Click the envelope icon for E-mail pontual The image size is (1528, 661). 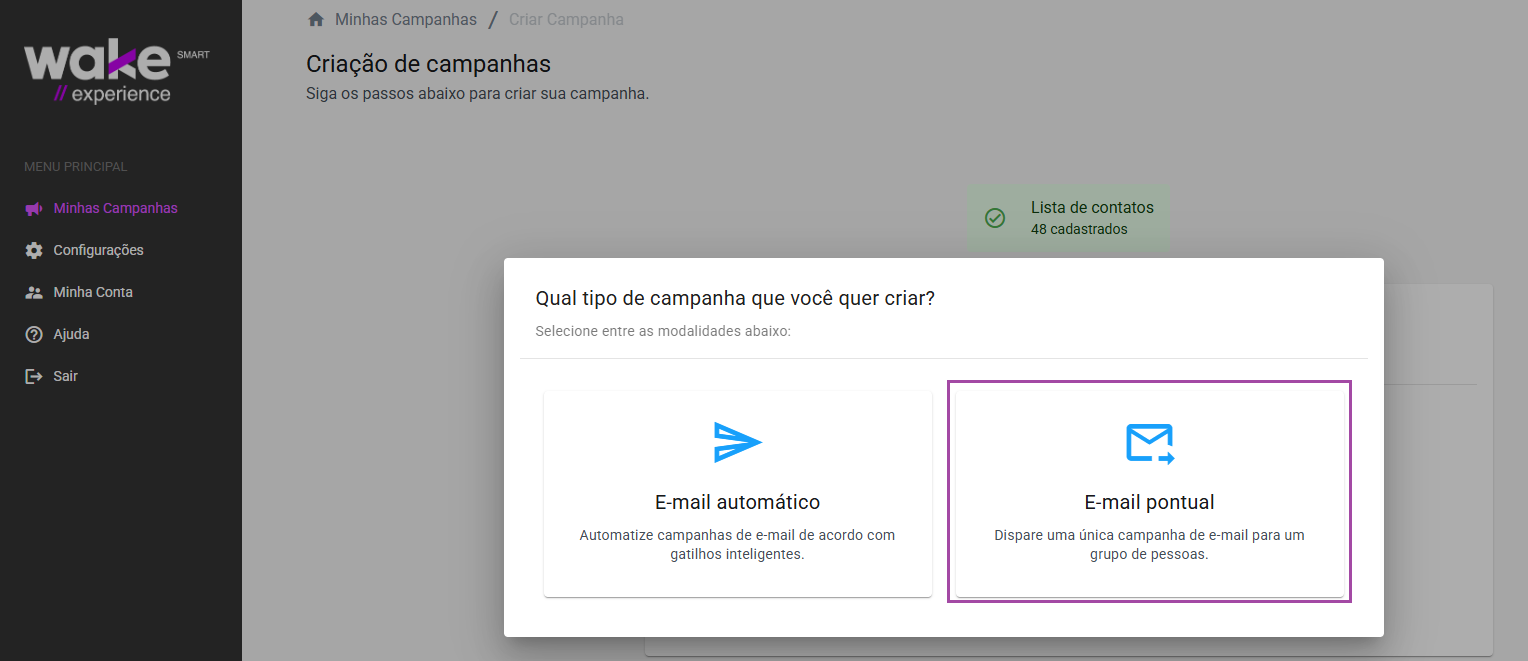[x=1150, y=443]
